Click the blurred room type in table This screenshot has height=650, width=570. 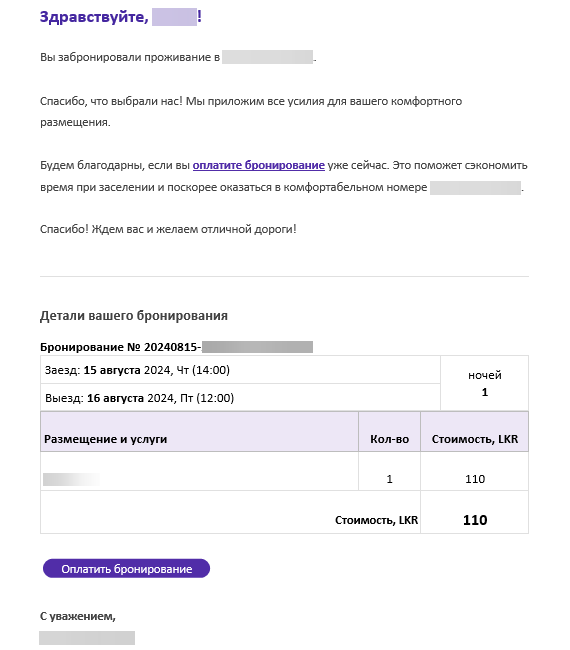pyautogui.click(x=71, y=479)
